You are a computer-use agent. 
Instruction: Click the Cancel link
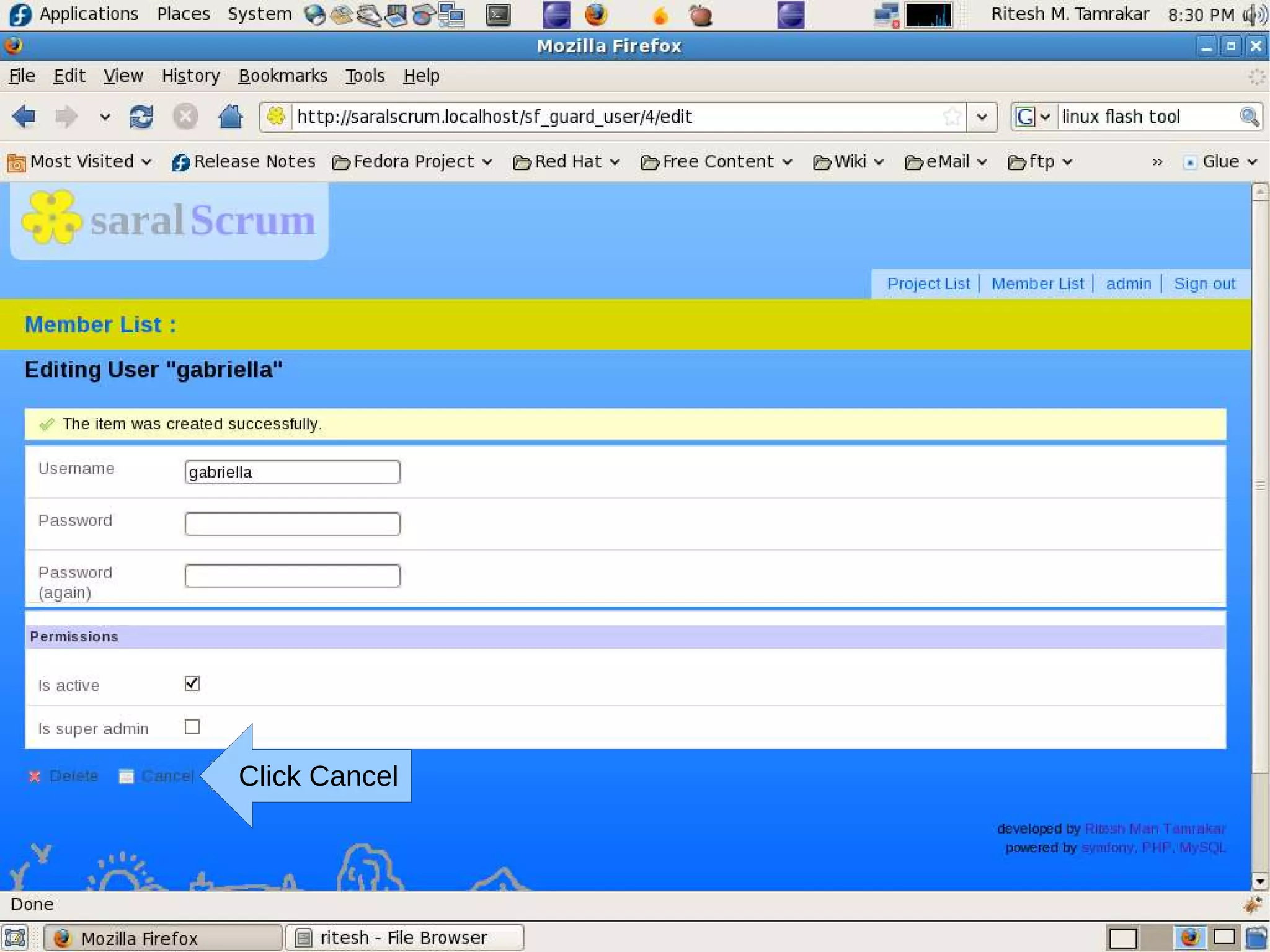(167, 776)
